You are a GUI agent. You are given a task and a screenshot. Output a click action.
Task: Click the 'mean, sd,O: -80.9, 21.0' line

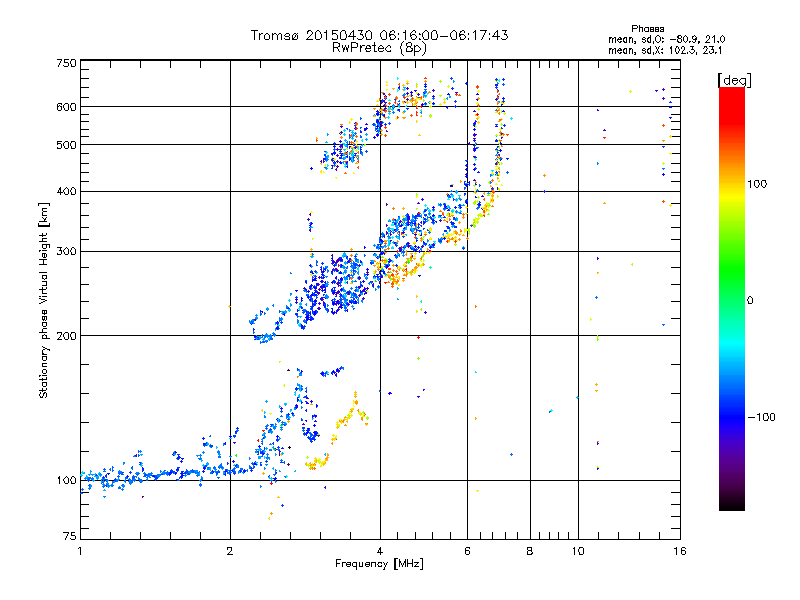click(666, 39)
